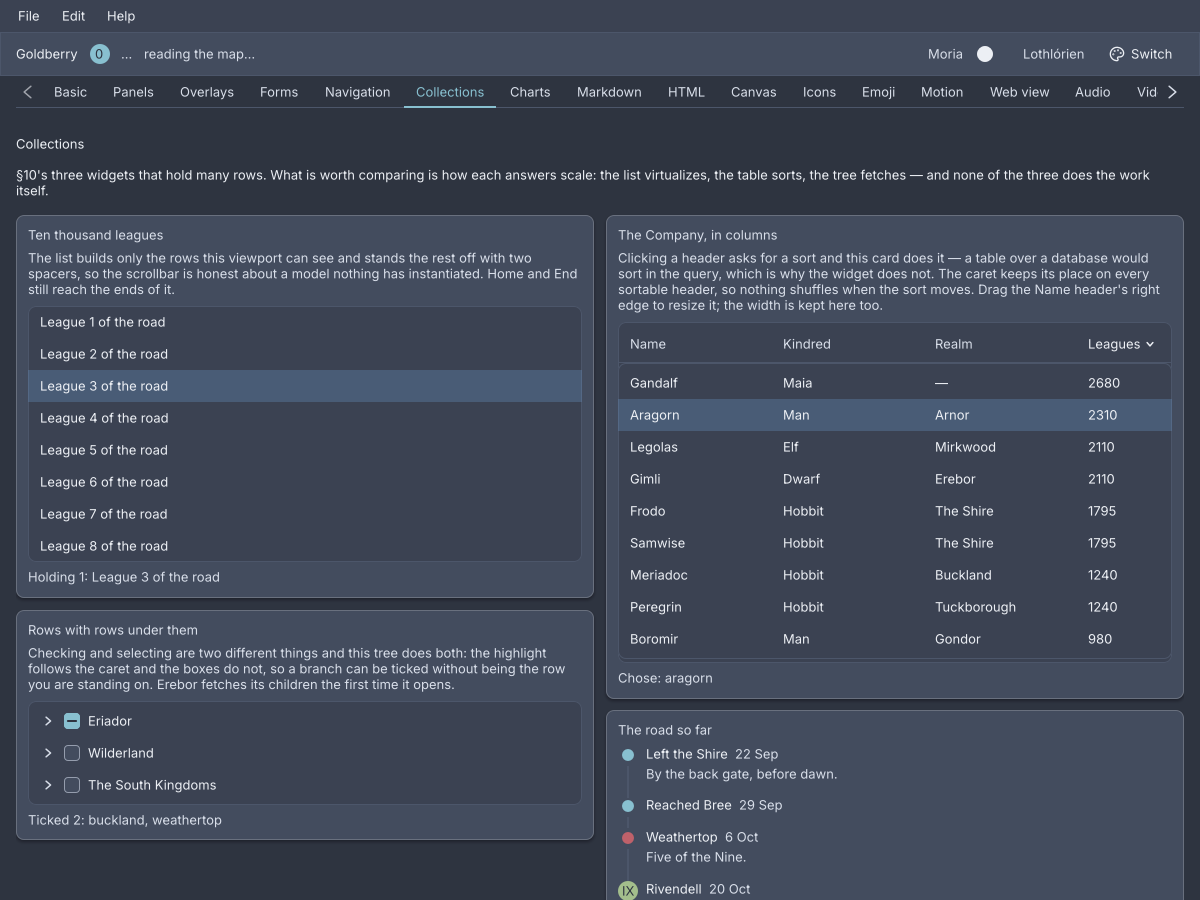Screen dimensions: 1200x900
Task: Click the Lothlórien label
Action: coord(1053,54)
